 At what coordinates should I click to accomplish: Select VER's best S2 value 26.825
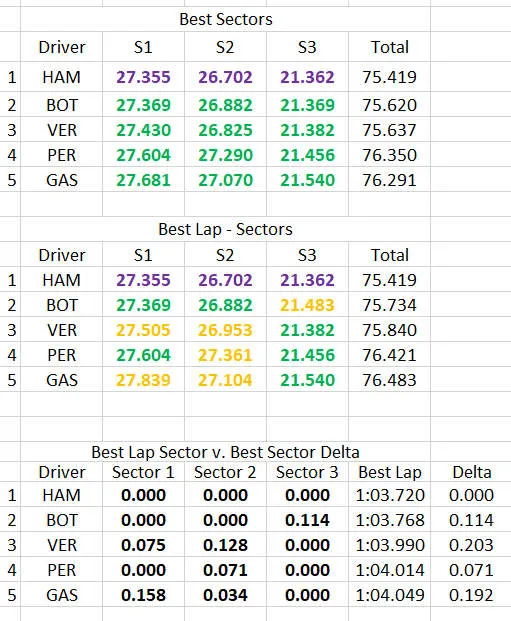pos(225,130)
